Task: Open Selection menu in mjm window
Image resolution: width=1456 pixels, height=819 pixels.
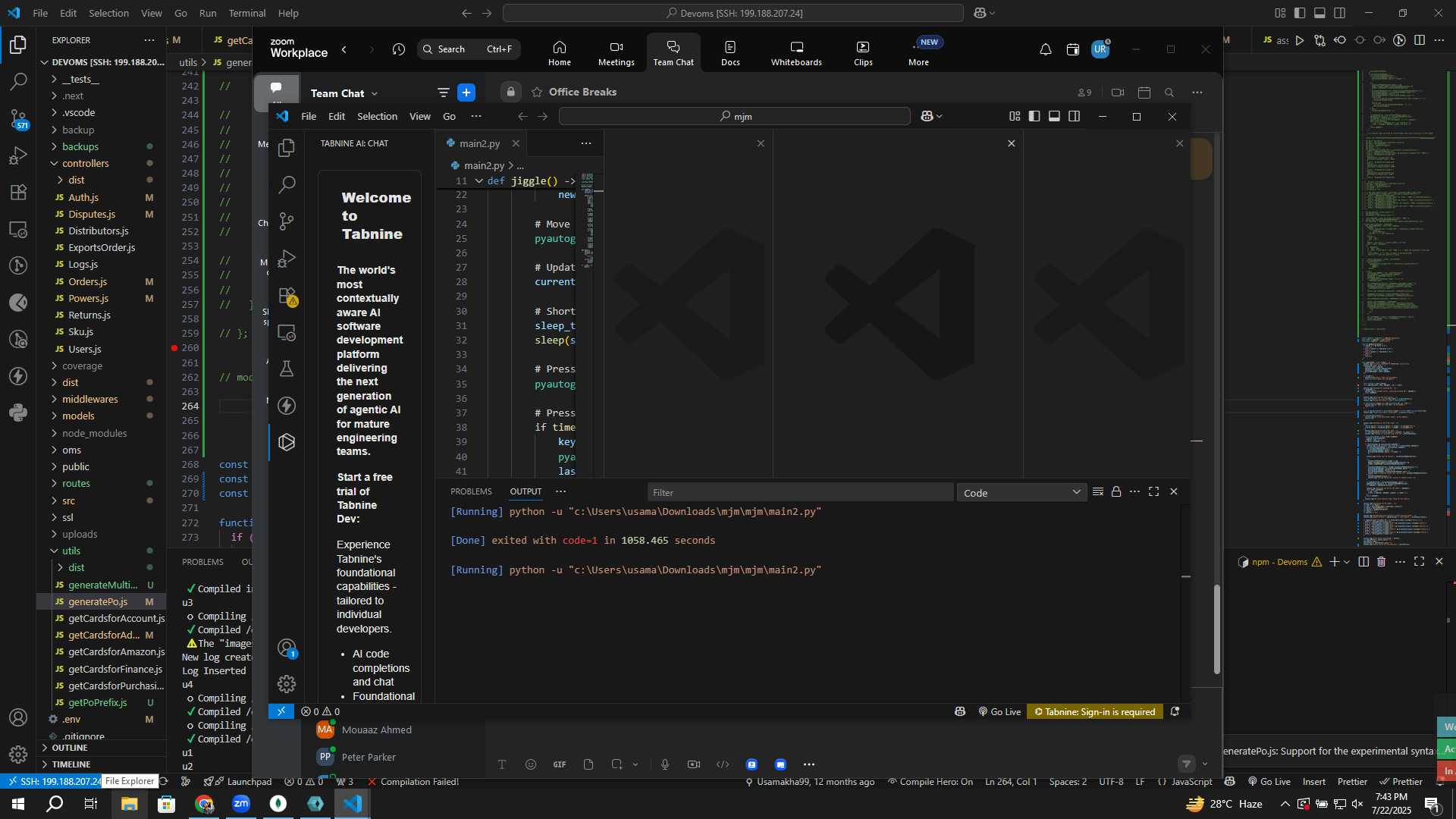Action: (377, 116)
